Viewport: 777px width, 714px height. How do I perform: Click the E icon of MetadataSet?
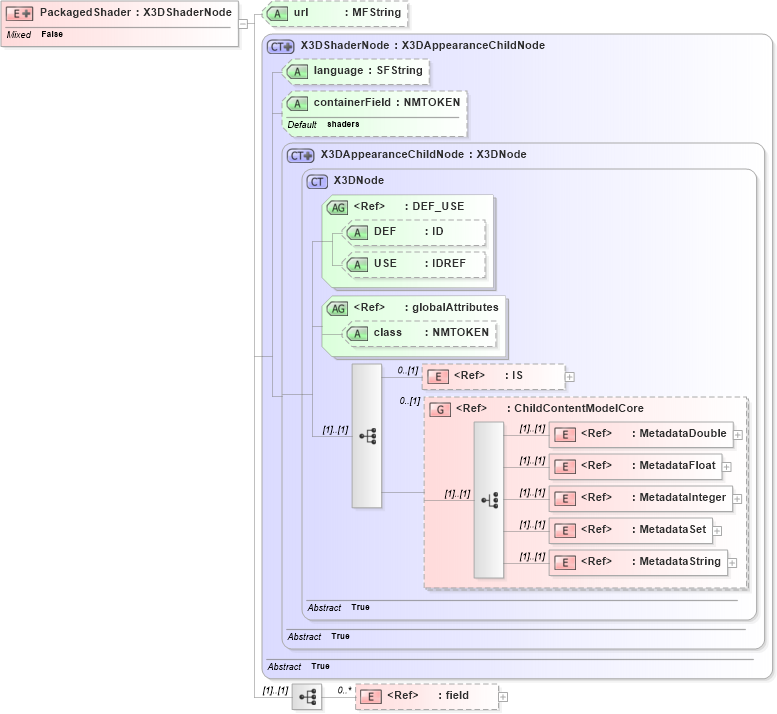pos(565,531)
